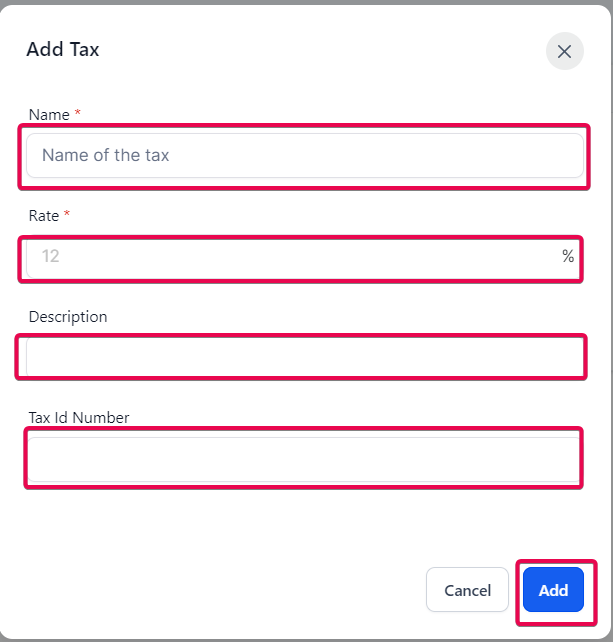Click the blue Add button
The image size is (613, 642).
(553, 590)
